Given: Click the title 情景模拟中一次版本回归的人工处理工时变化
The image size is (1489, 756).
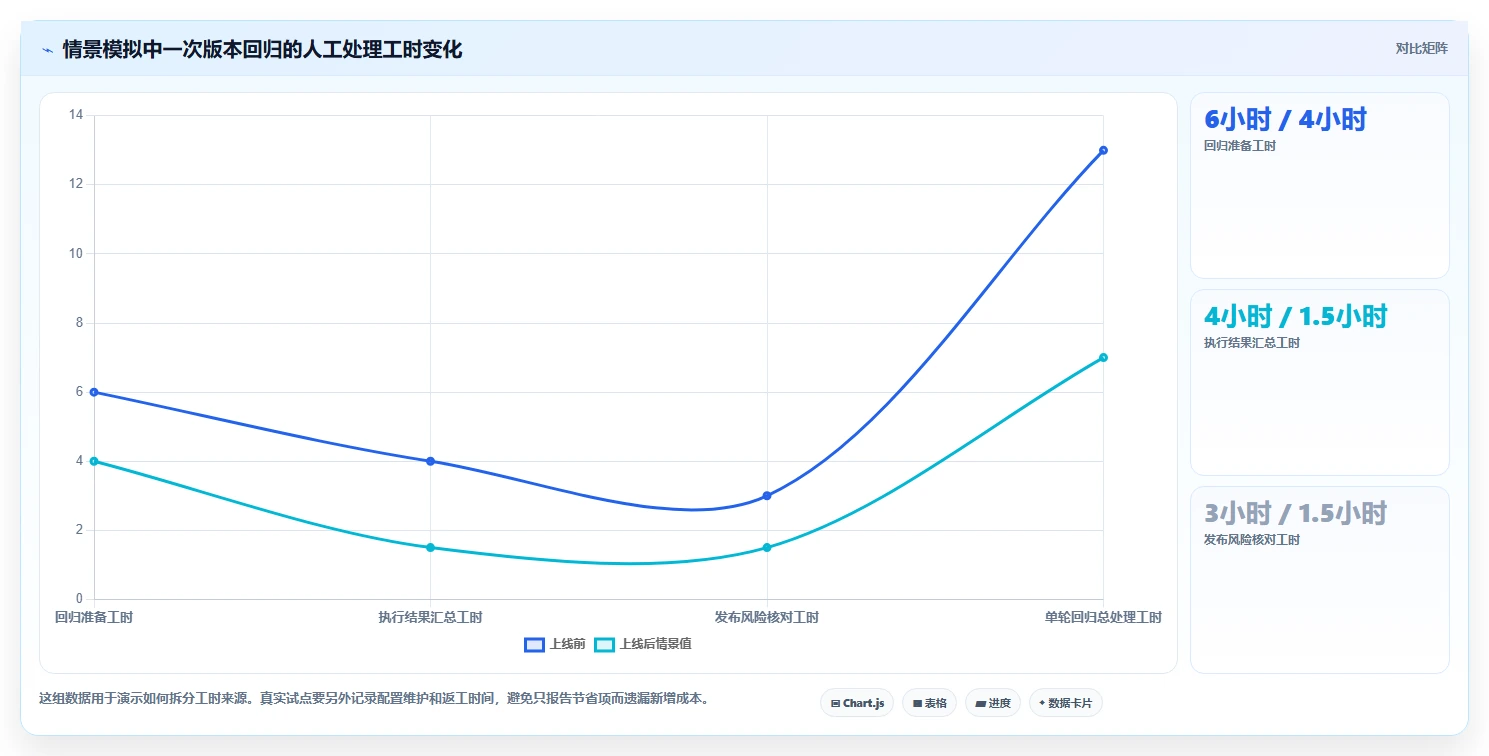Looking at the screenshot, I should (x=262, y=49).
